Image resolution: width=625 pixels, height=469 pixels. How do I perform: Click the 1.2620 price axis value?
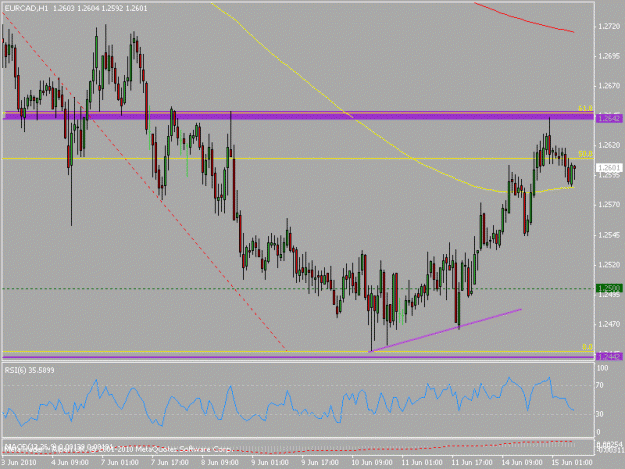pos(609,145)
